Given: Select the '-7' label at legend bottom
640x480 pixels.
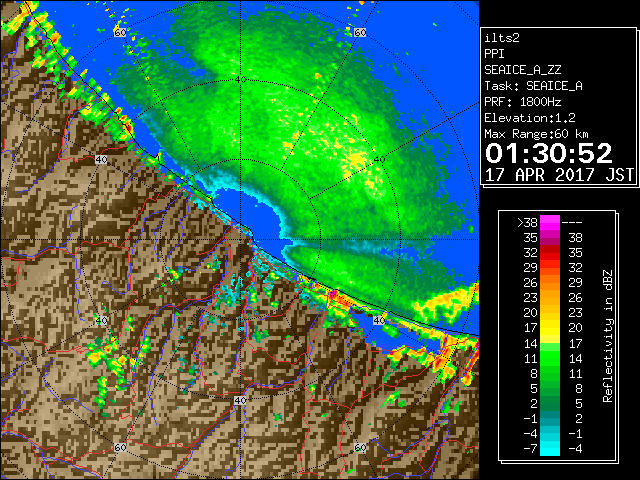Looking at the screenshot, I should 530,448.
